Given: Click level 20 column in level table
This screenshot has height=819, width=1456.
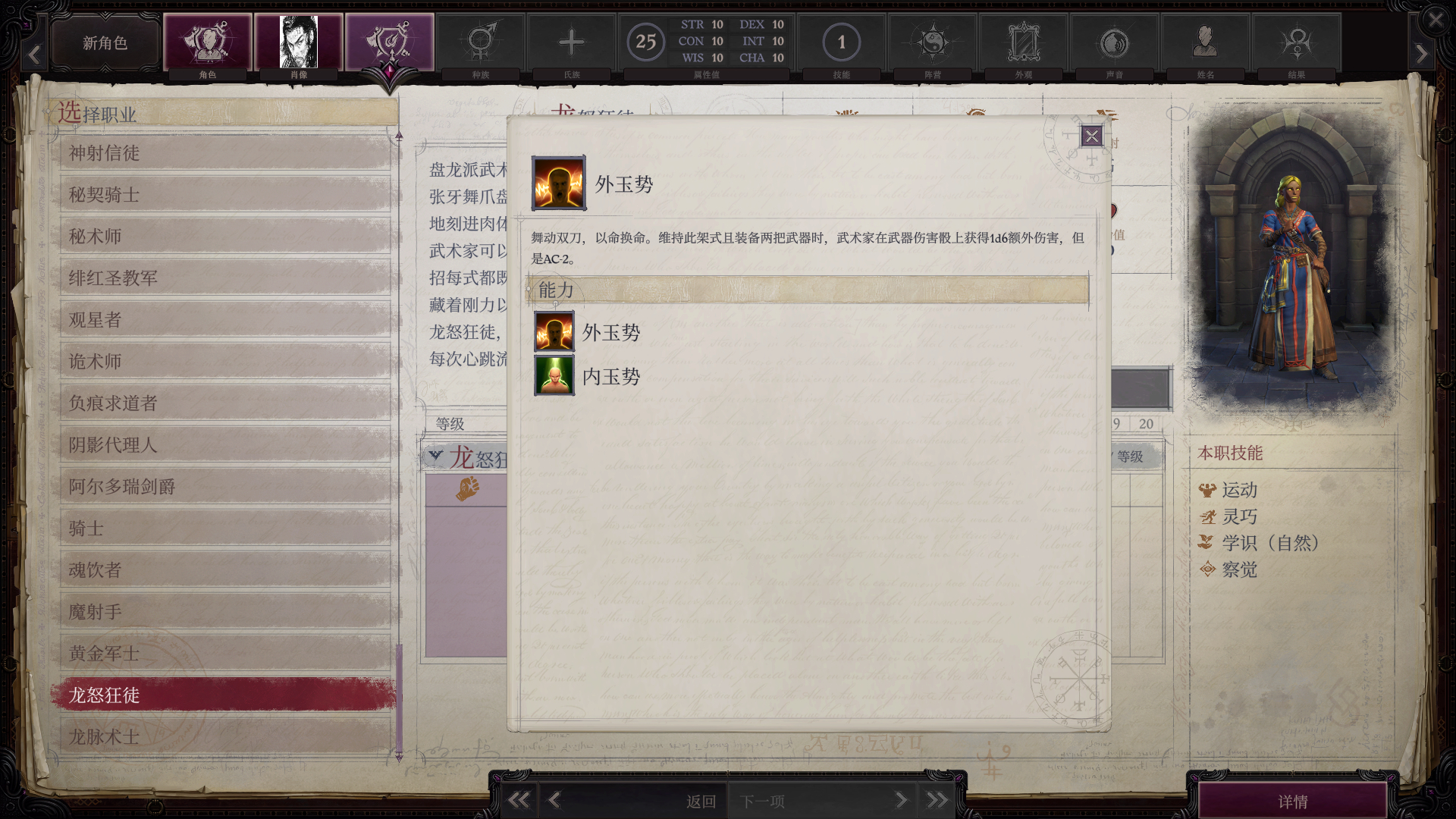Looking at the screenshot, I should (x=1146, y=424).
